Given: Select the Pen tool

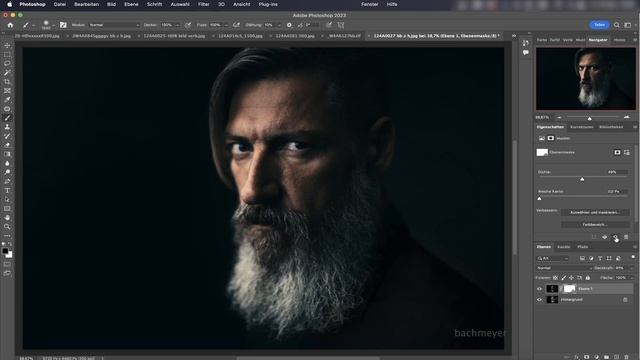Looking at the screenshot, I should click(7, 181).
